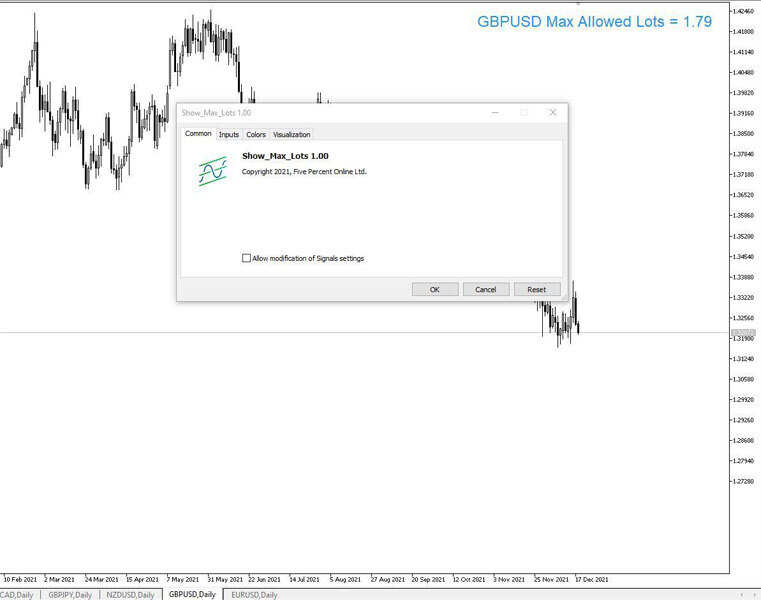Click the chart shift triangle marker at top
This screenshot has height=600, width=761.
(x=577, y=4)
